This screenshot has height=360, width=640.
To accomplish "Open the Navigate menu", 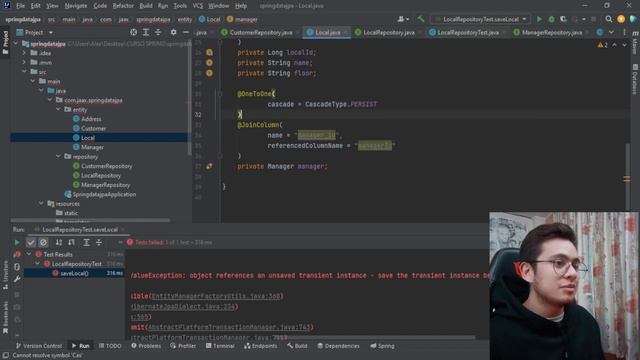I will click(x=76, y=6).
